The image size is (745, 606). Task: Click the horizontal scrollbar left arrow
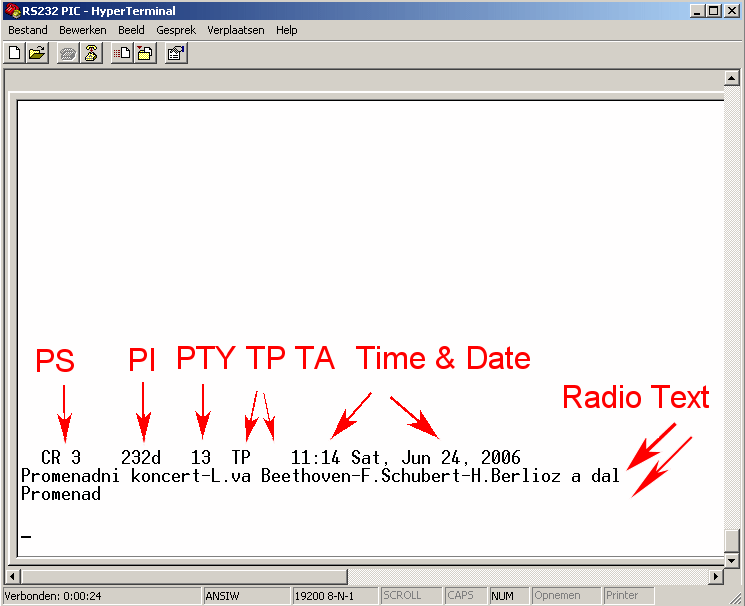click(13, 577)
